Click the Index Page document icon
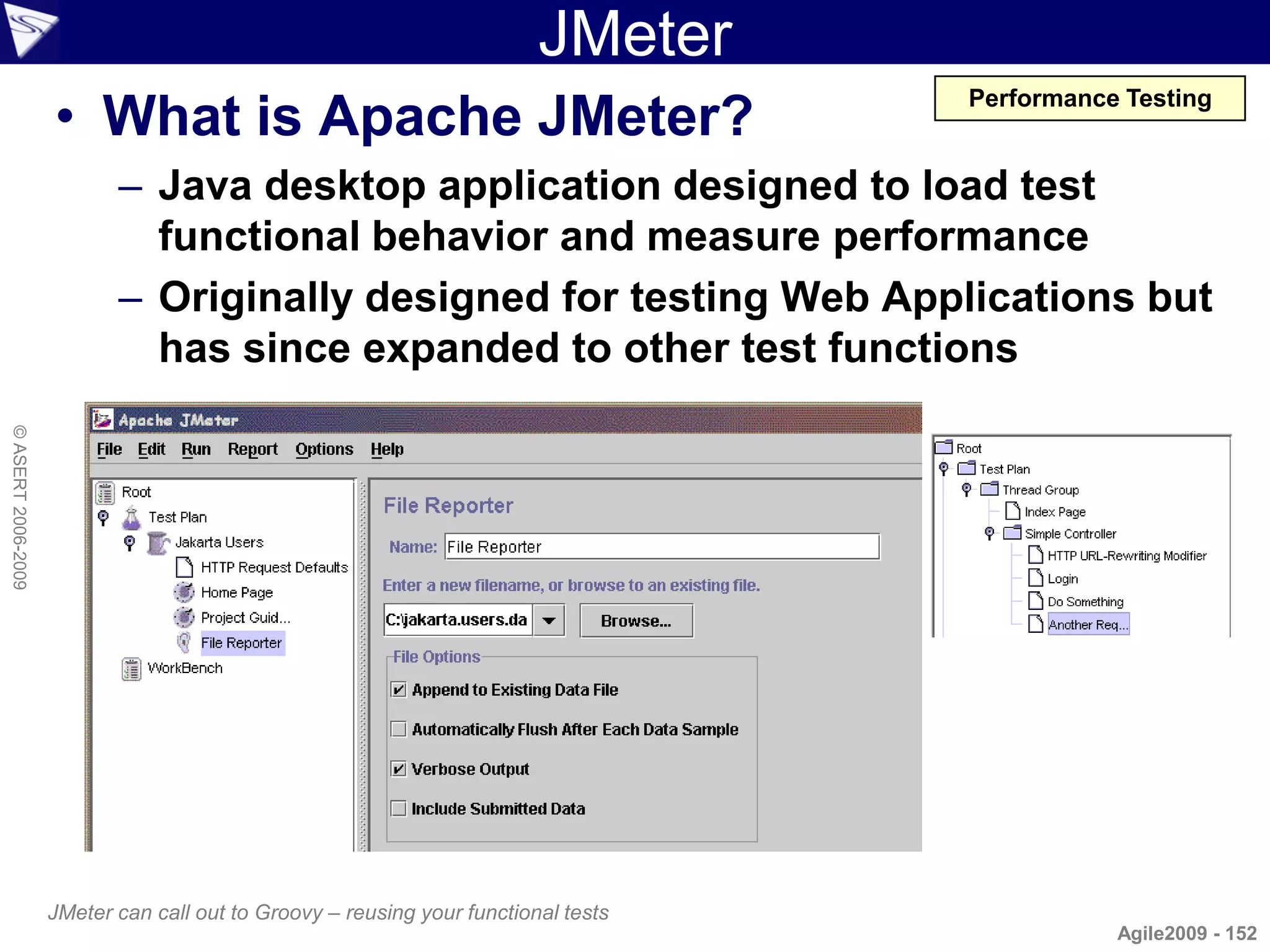The height and width of the screenshot is (952, 1270). 1013,511
